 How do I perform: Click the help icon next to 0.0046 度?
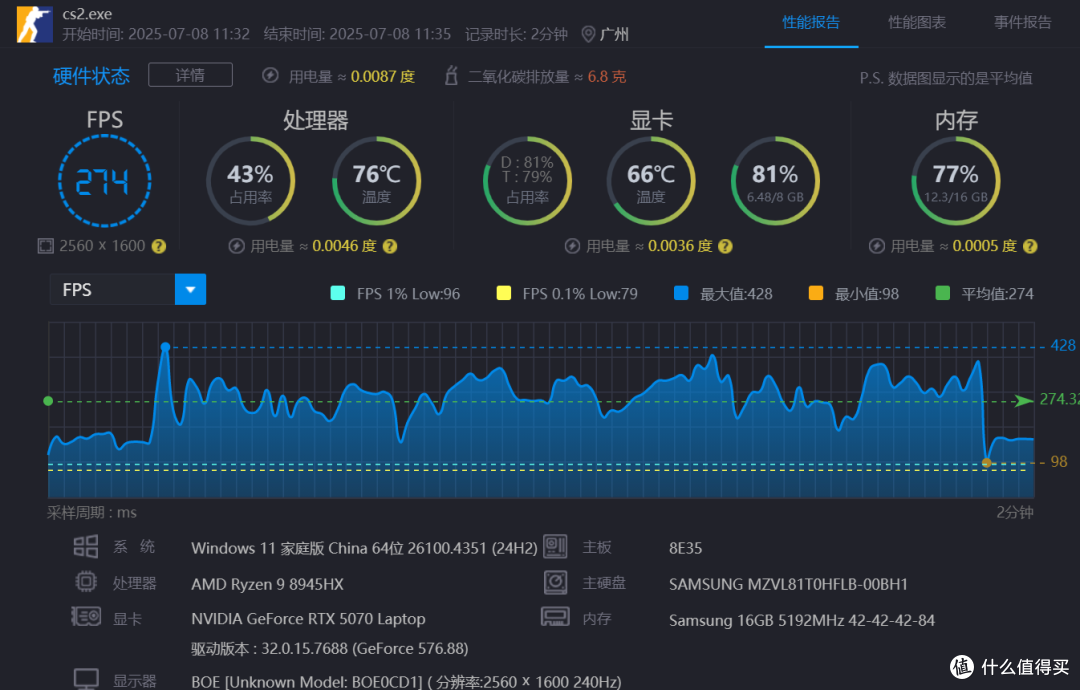pos(390,246)
